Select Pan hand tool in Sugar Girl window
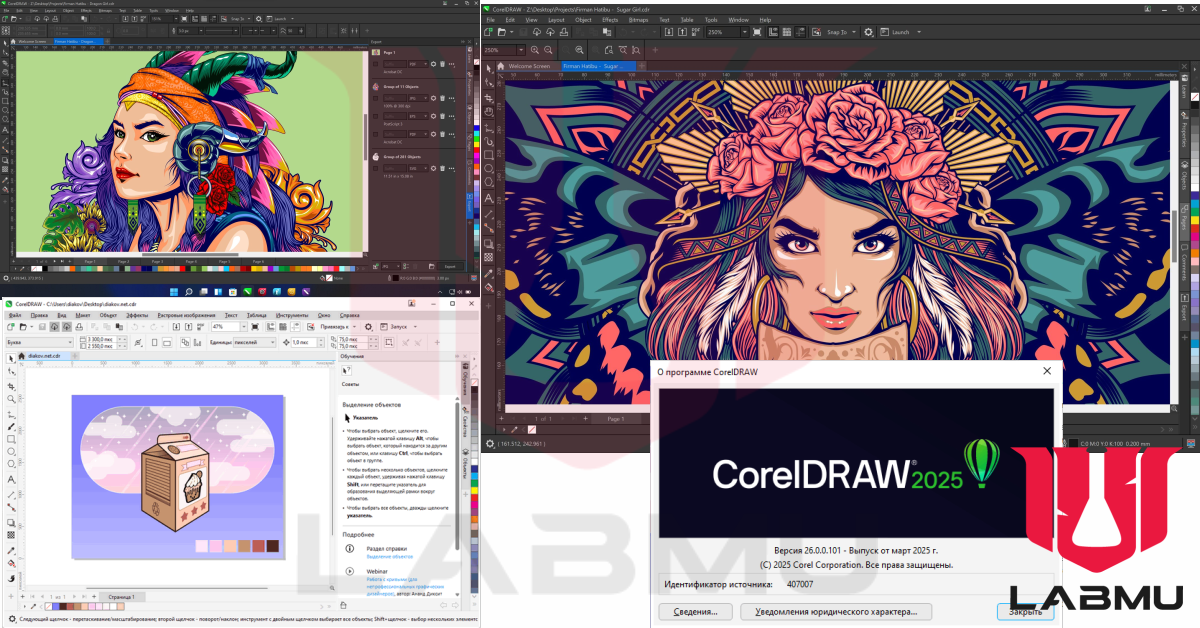 489,112
